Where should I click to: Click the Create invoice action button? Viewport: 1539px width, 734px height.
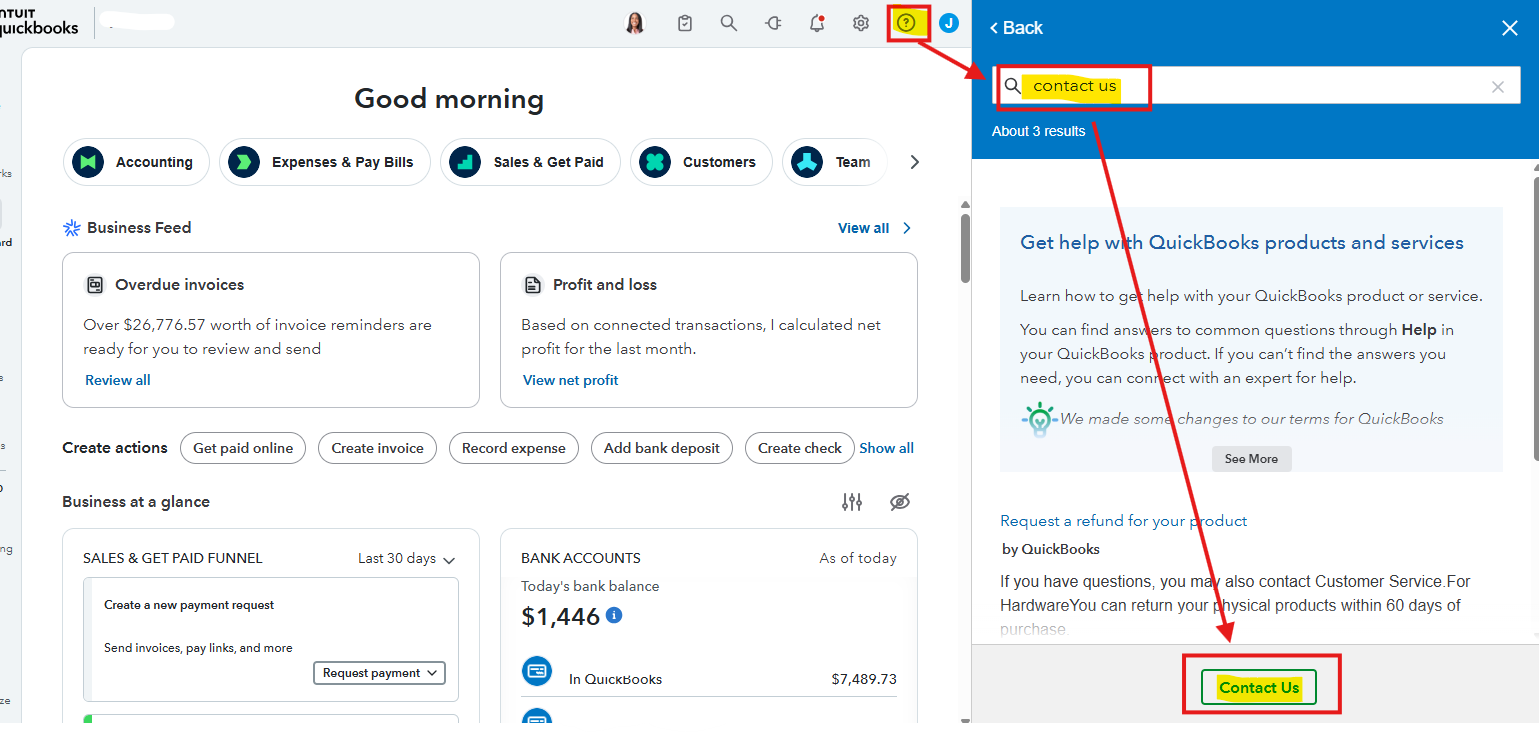[x=377, y=448]
